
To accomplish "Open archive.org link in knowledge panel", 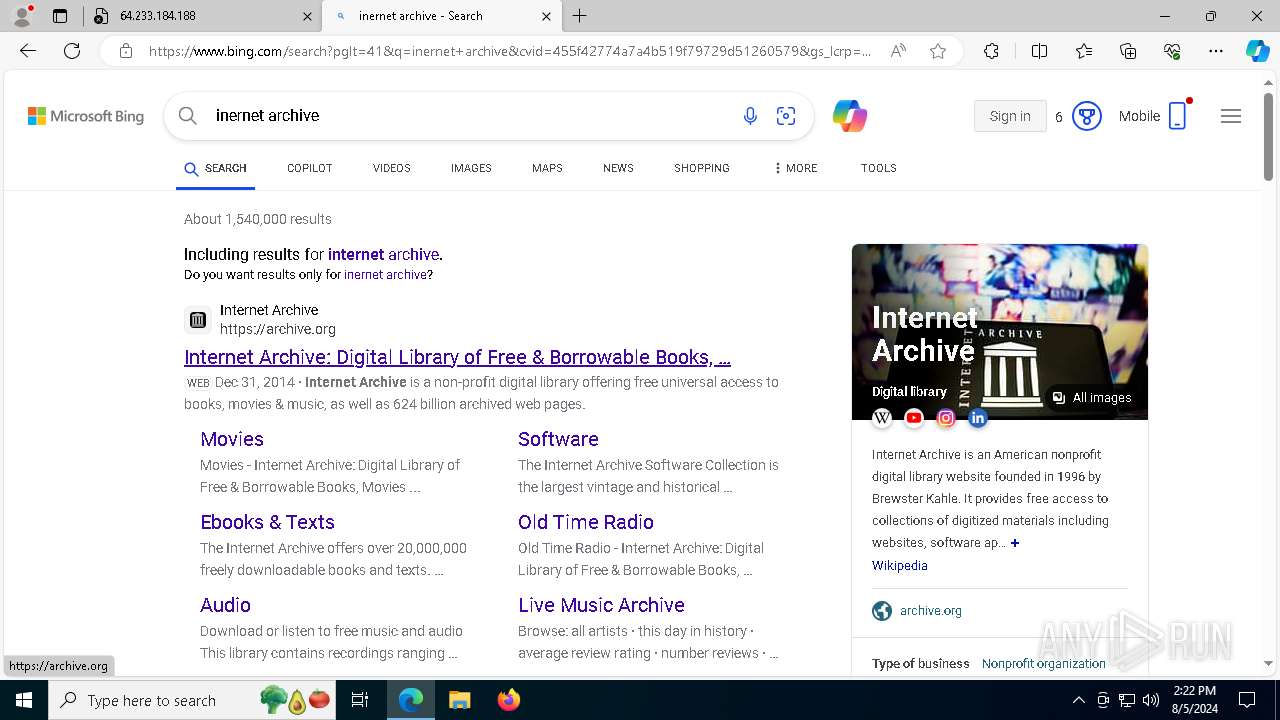I will [x=931, y=611].
